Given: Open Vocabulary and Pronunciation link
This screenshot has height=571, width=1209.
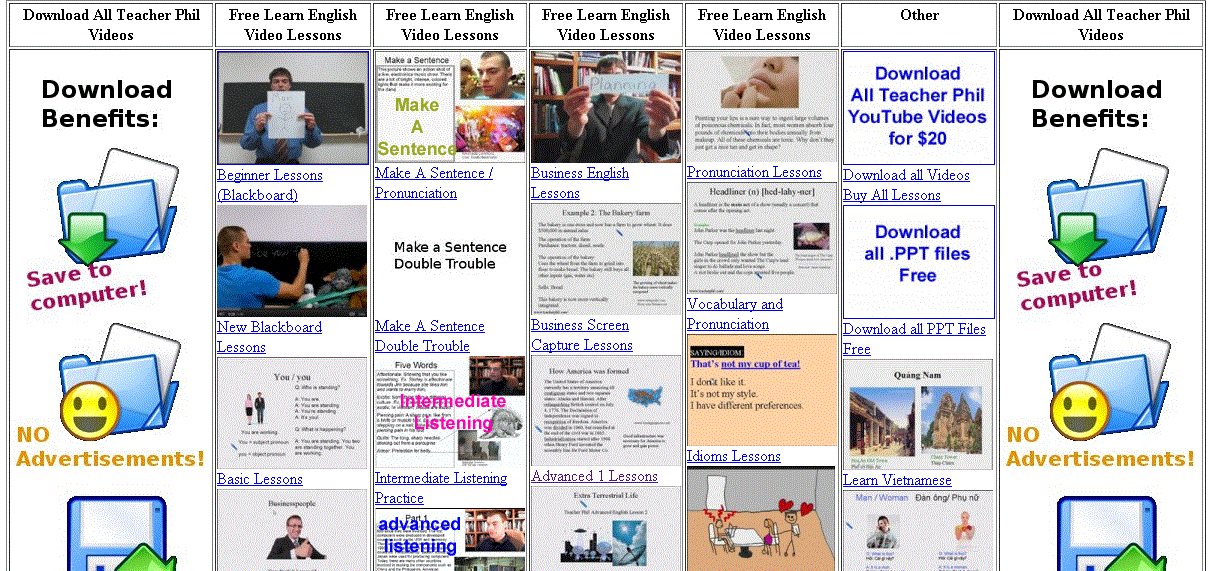Looking at the screenshot, I should point(735,314).
